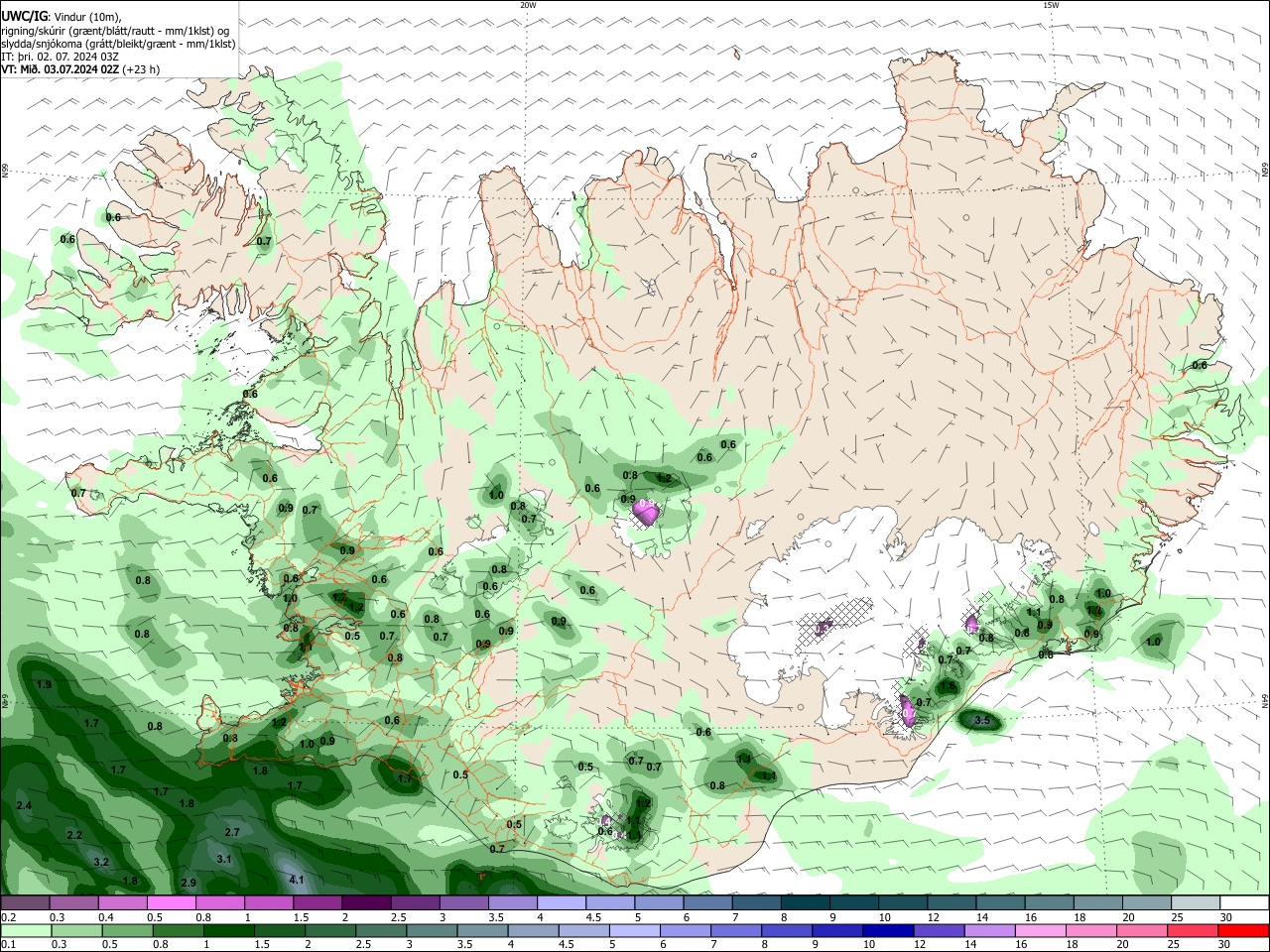Click the 'IT: þri. 02. 07. 2024 03Z' line

pyautogui.click(x=61, y=57)
